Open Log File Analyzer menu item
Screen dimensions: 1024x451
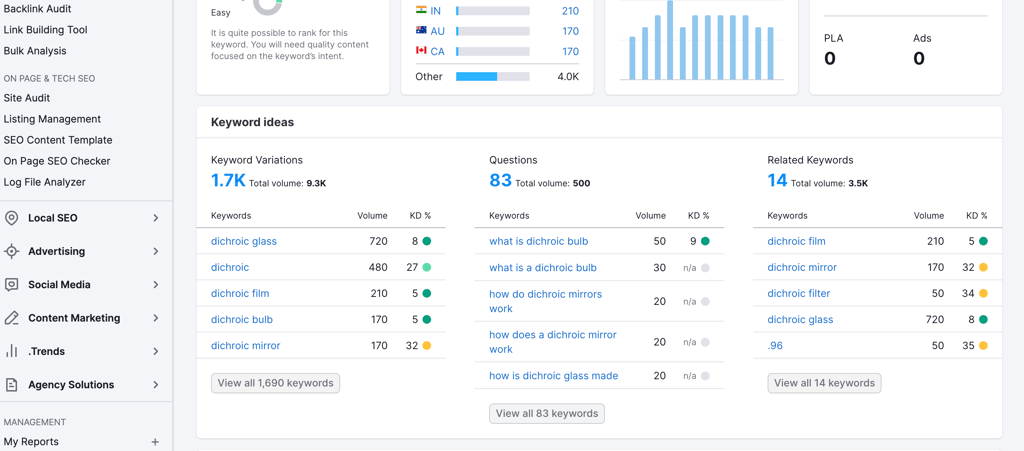(44, 182)
